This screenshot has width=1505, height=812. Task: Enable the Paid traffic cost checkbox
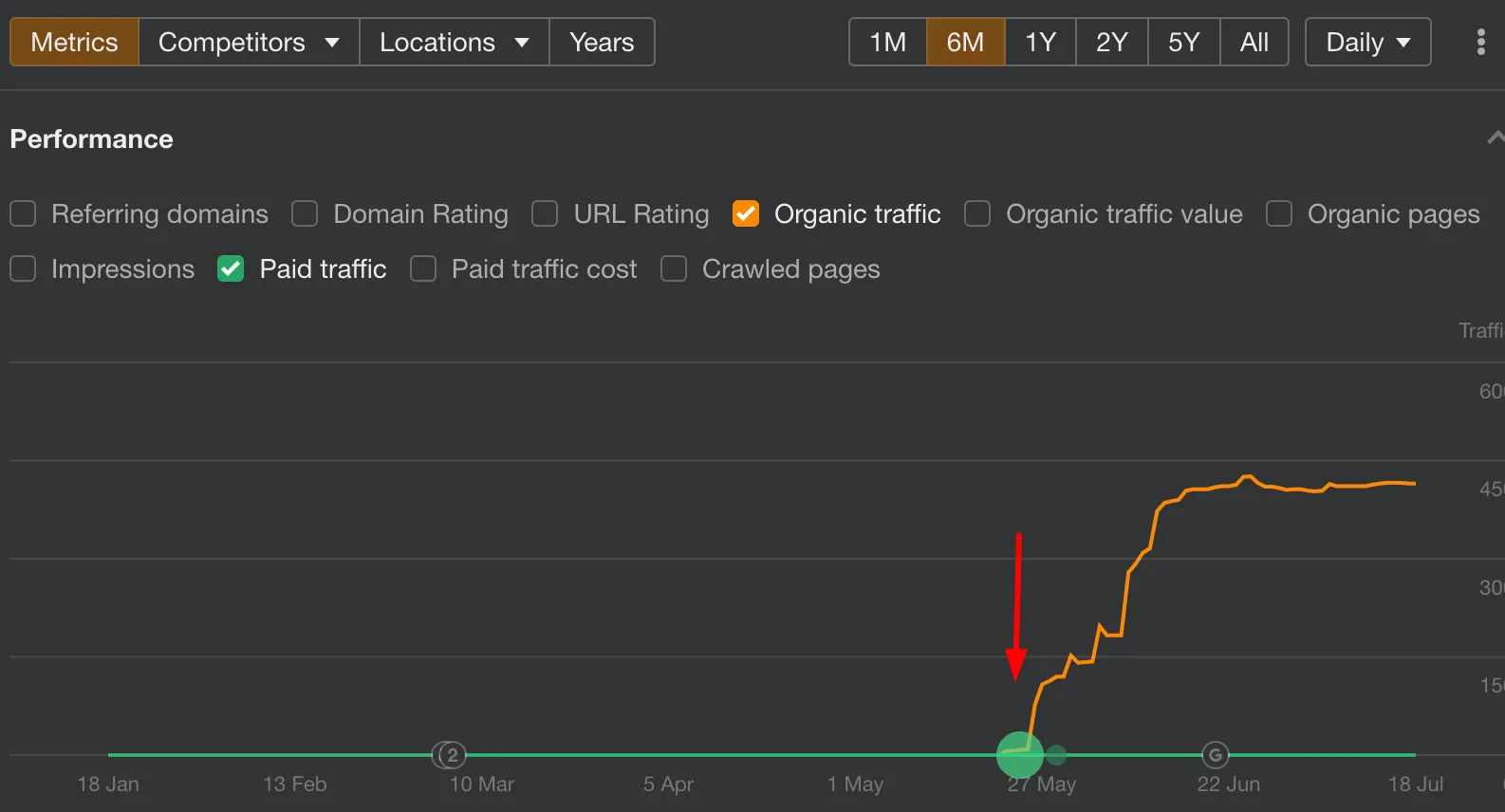(x=423, y=269)
